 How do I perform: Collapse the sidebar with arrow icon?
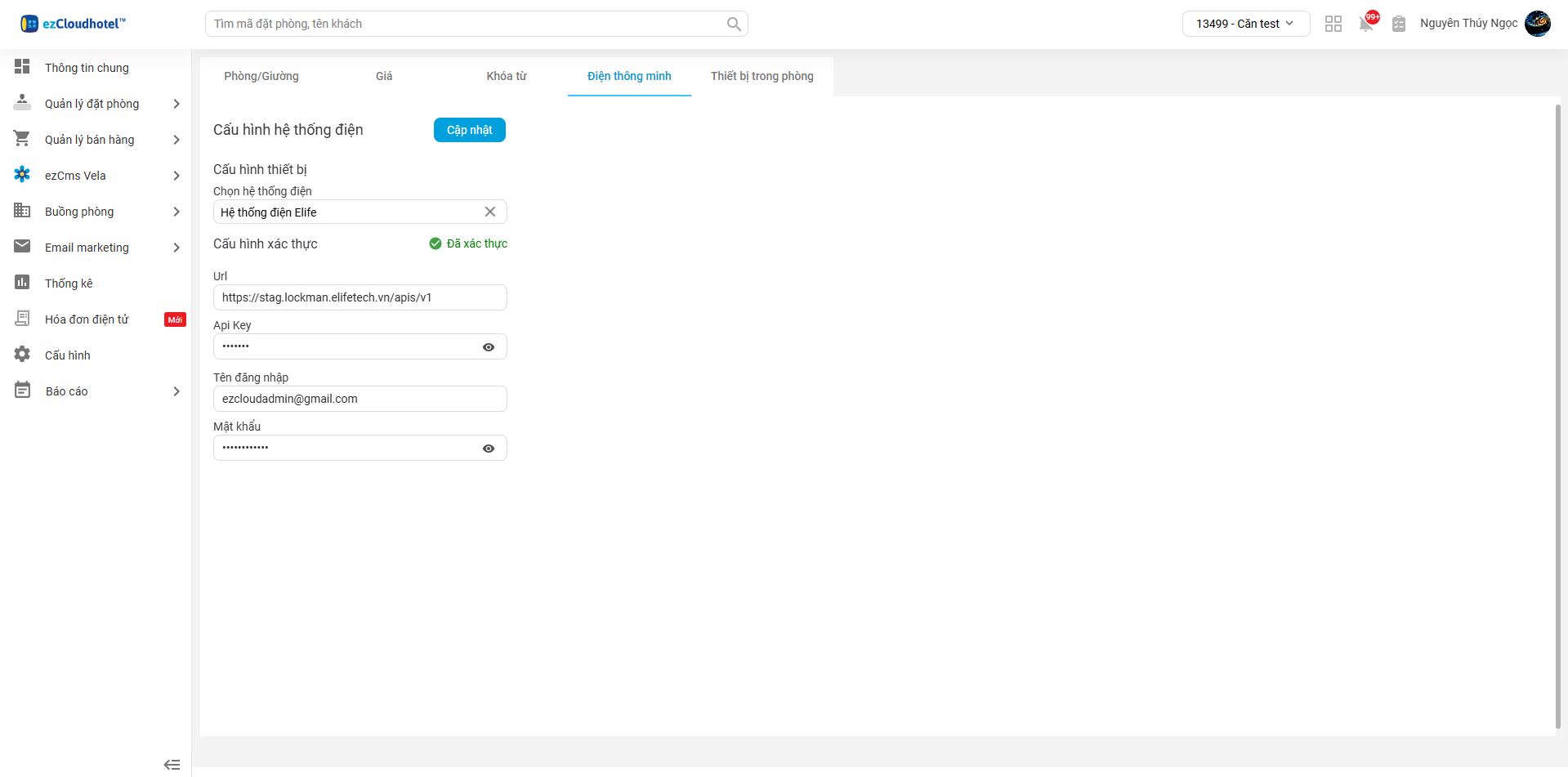click(x=172, y=765)
